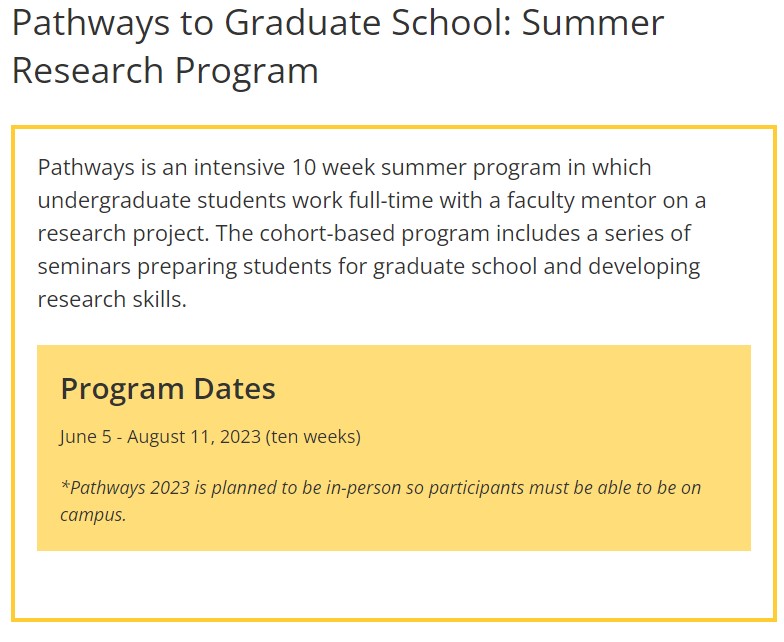Click the words 'graduate school' in the paragraph

click(x=455, y=266)
